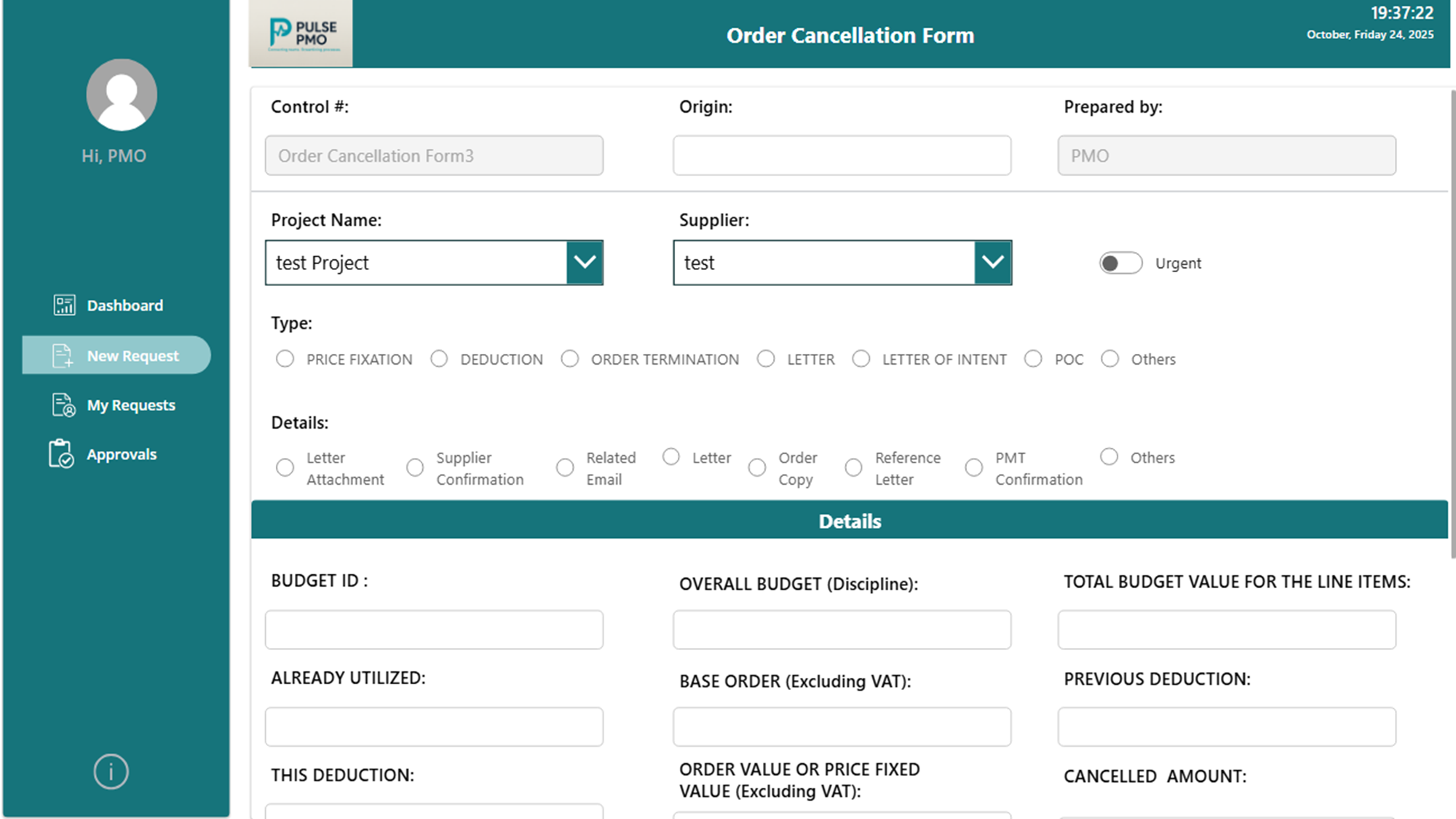Choose Supplier Confirmation detail option
The height and width of the screenshot is (819, 1456).
[x=415, y=467]
